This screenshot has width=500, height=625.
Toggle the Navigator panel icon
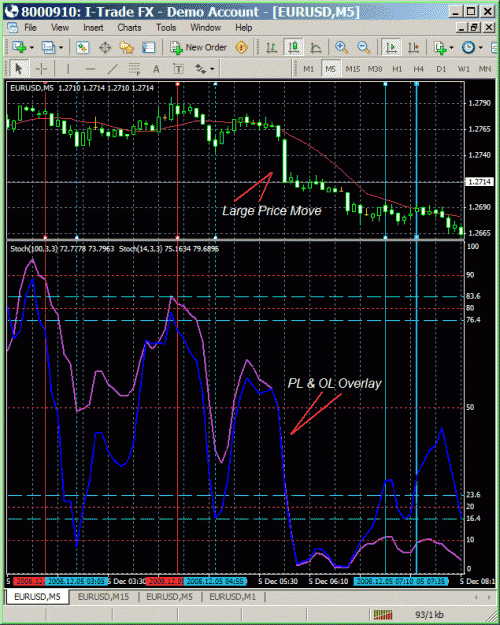point(126,47)
